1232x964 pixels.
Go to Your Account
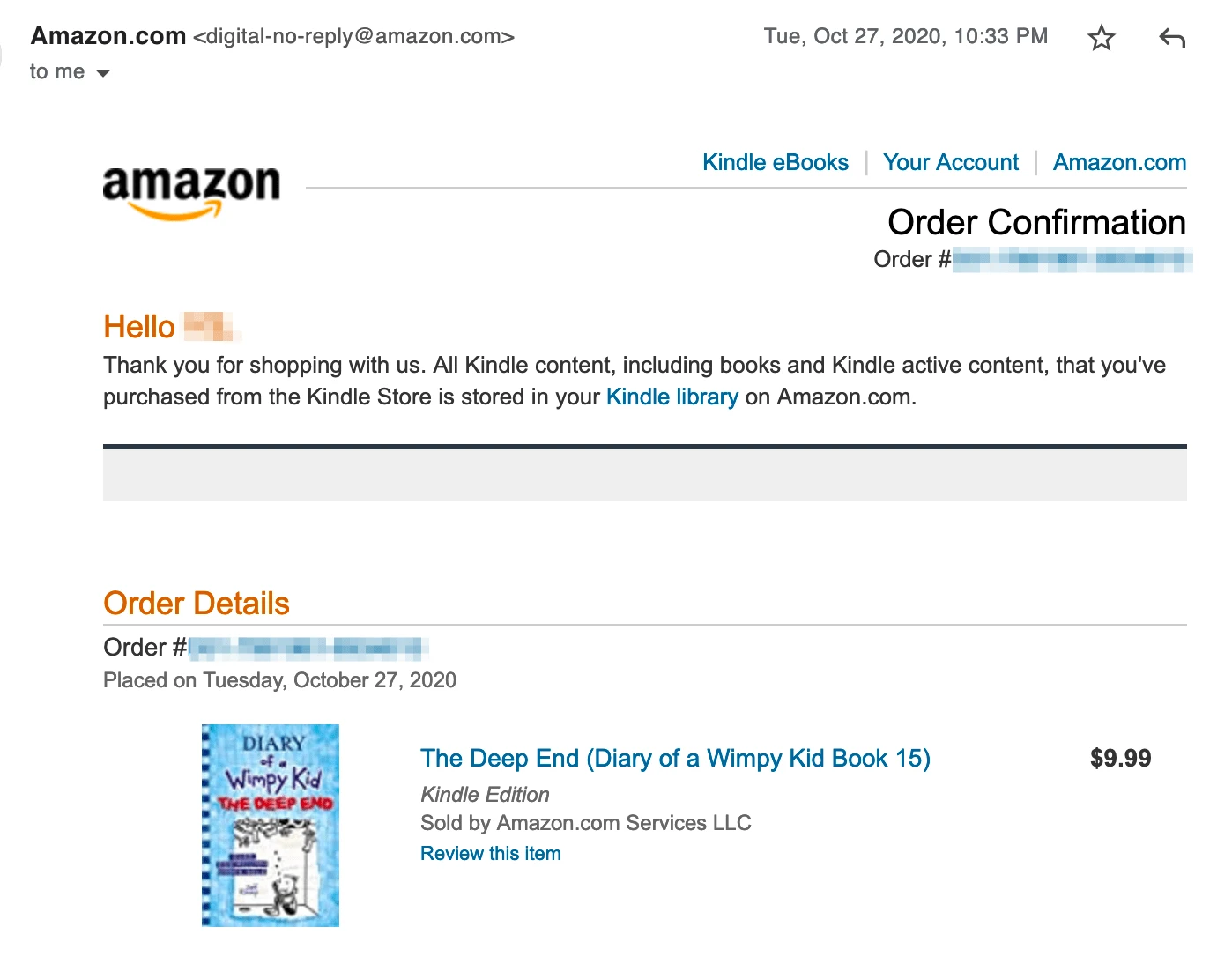pyautogui.click(x=950, y=162)
